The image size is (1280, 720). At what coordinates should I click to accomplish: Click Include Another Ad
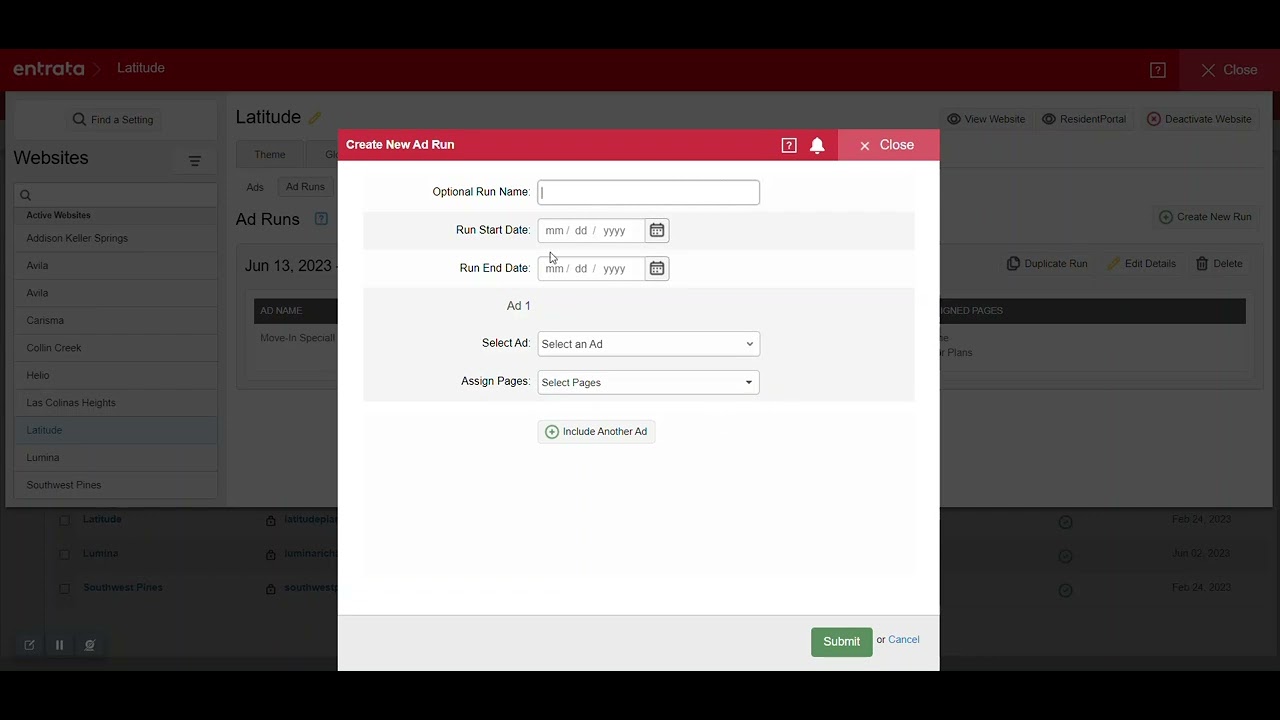click(x=596, y=432)
